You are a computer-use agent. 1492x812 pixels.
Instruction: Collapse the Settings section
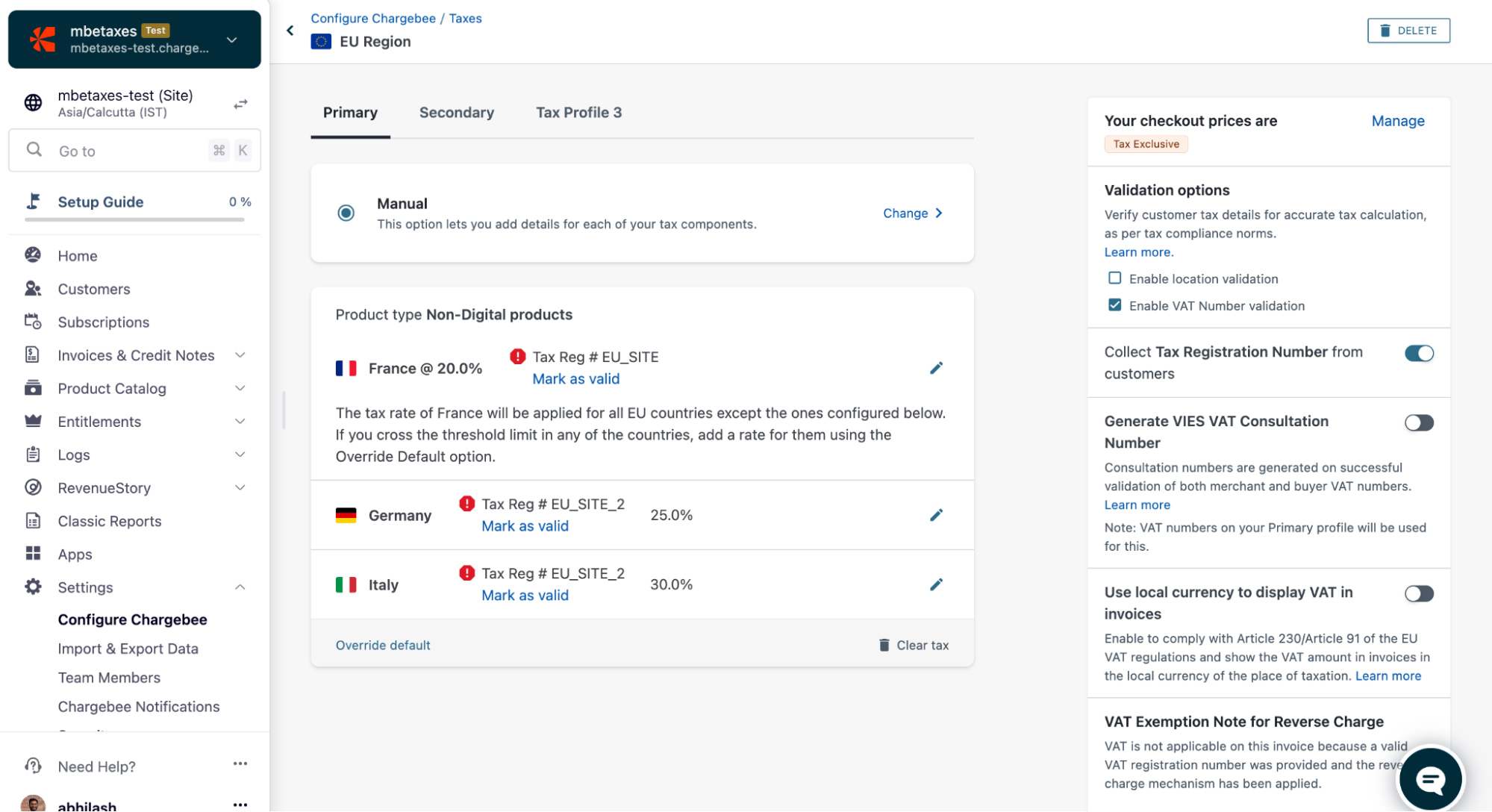pyautogui.click(x=240, y=587)
